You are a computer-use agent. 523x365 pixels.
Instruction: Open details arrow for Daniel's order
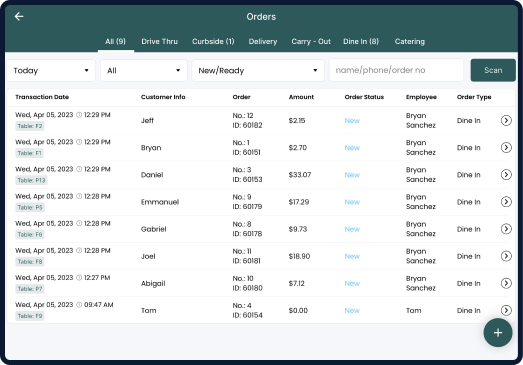pos(506,174)
